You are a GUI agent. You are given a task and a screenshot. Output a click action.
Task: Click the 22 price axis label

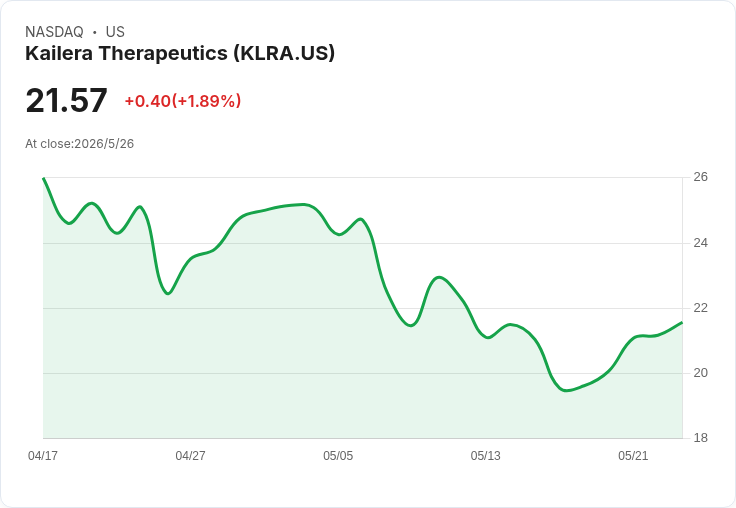[701, 308]
